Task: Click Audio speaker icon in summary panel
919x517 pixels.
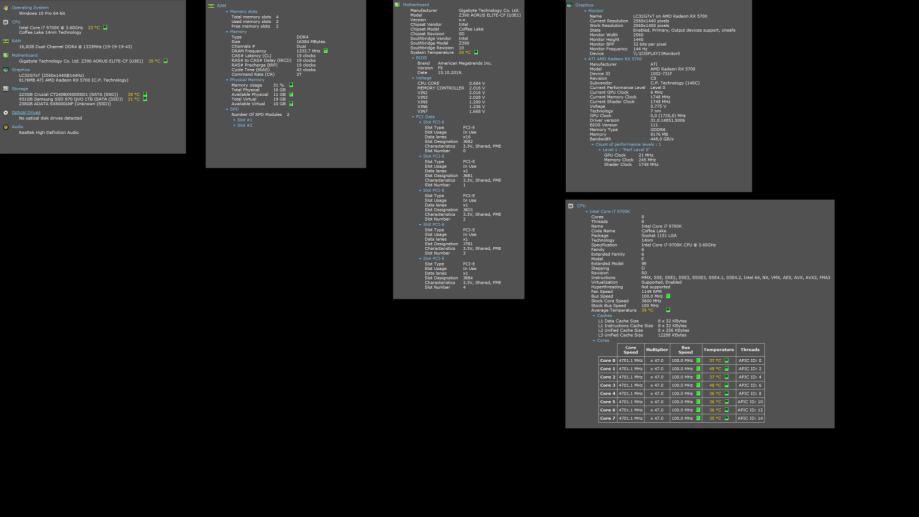Action: point(6,127)
